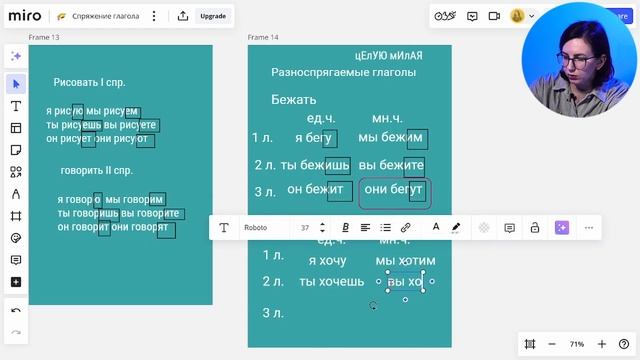Screen dimensions: 640x360
Task: Select the они бегут rounded box
Action: click(395, 193)
